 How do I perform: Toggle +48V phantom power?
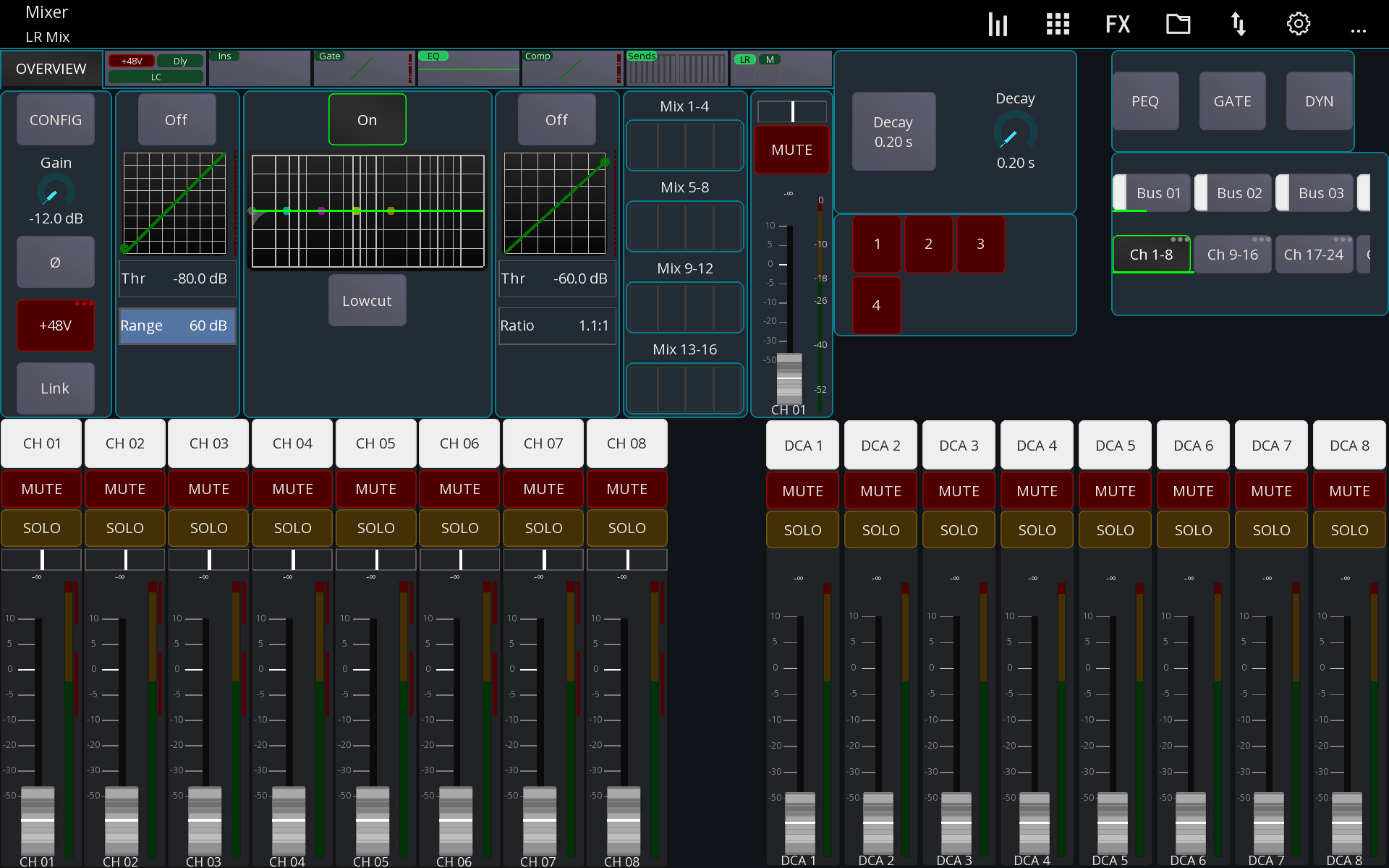55,325
